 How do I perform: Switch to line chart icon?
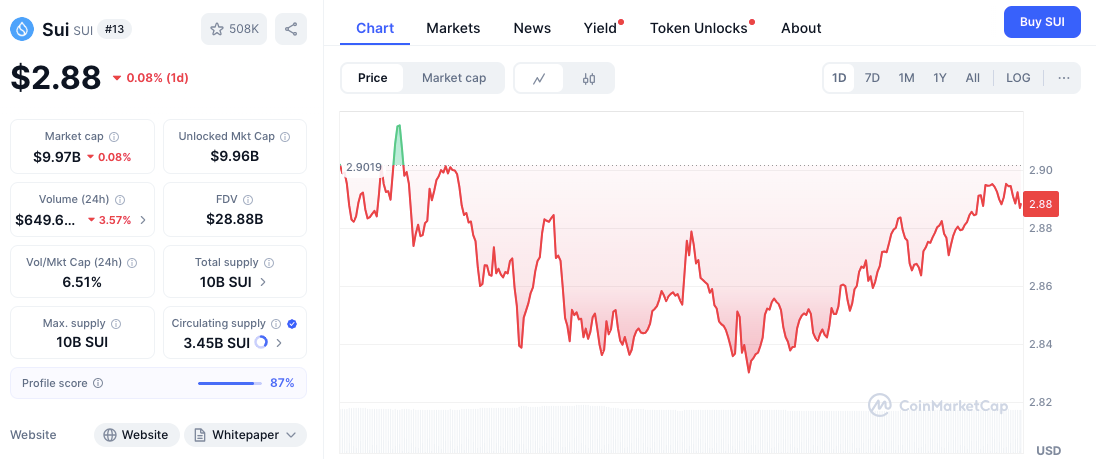point(539,78)
